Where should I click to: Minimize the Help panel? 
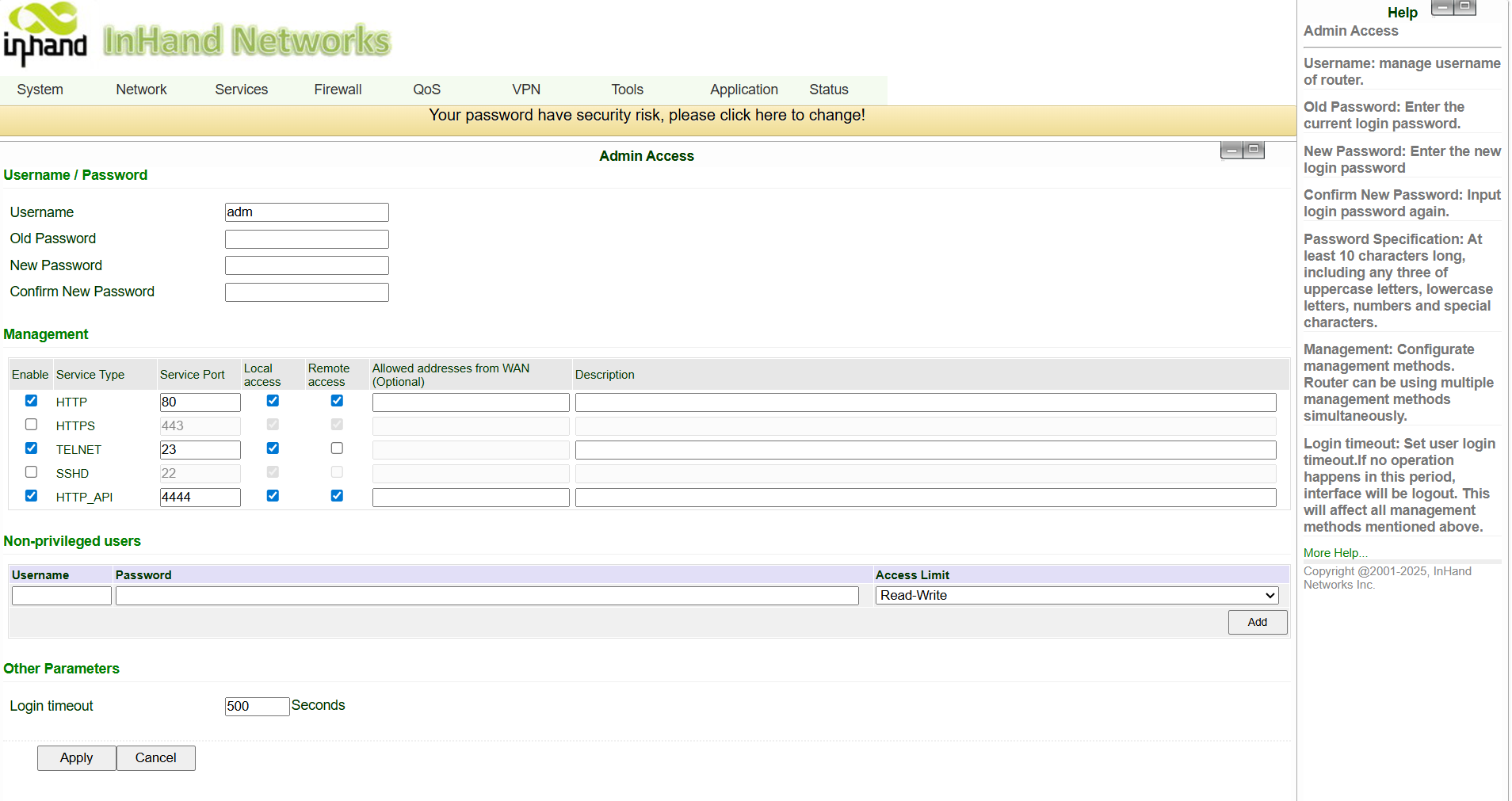1442,8
